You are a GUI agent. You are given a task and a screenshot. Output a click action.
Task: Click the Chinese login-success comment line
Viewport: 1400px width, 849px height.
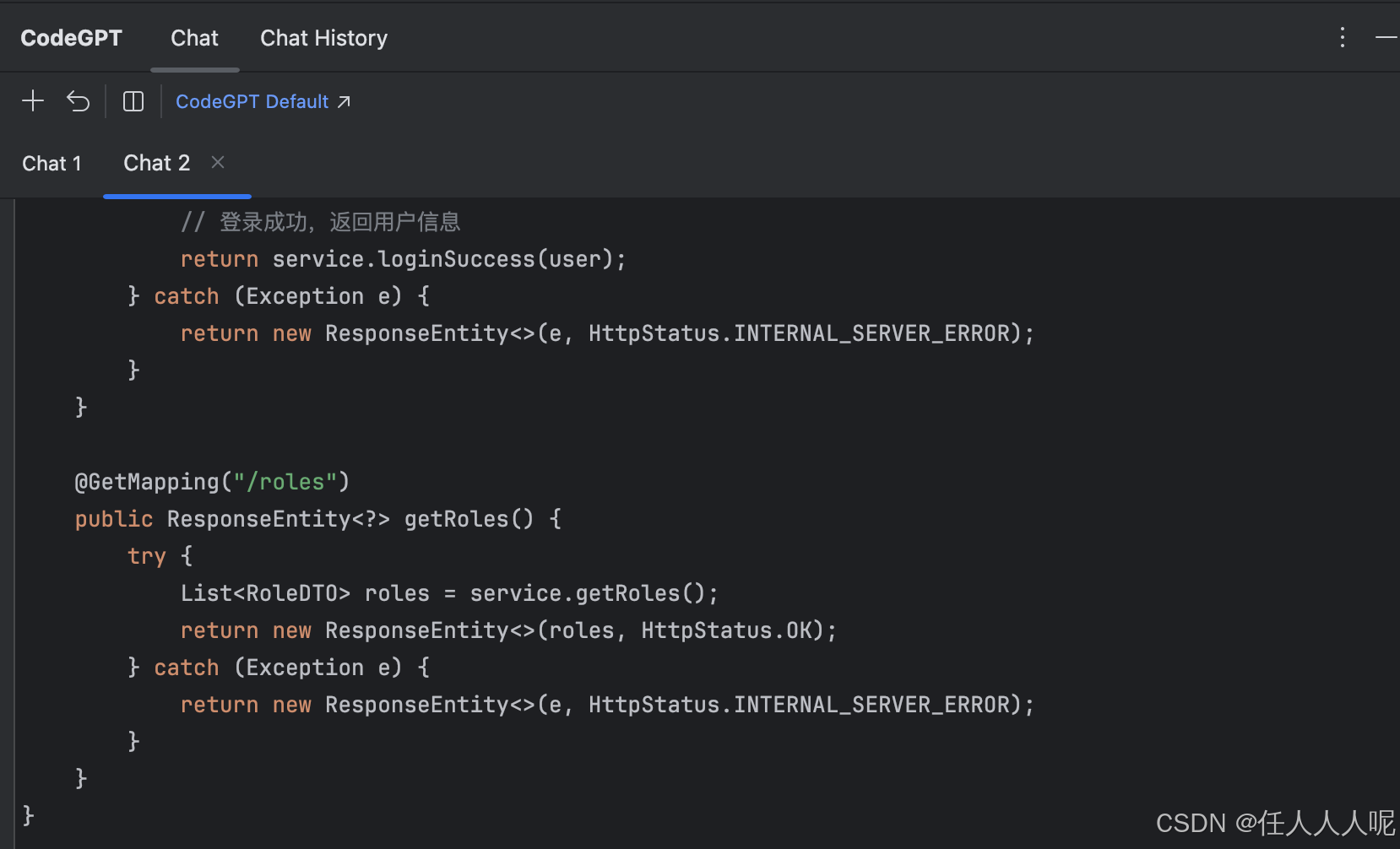(x=321, y=222)
